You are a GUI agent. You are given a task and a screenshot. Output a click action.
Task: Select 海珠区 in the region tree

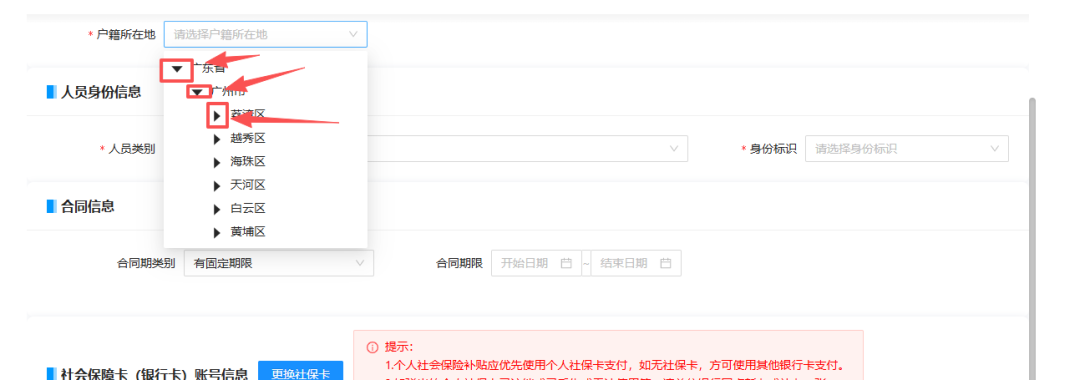click(x=248, y=162)
